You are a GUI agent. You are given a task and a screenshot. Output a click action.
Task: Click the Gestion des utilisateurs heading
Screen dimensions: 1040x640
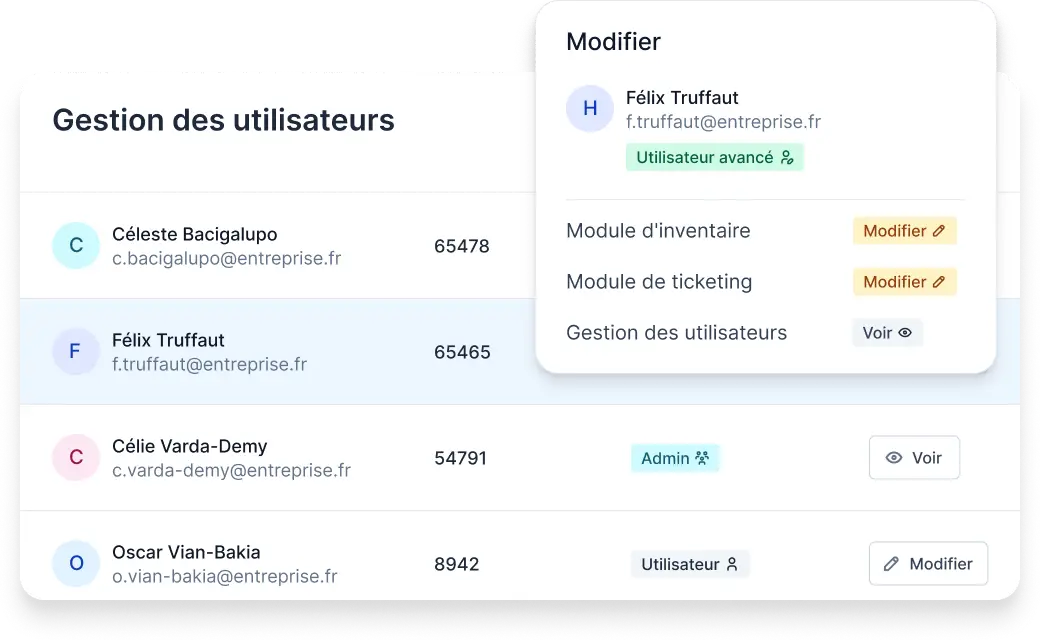pos(223,121)
